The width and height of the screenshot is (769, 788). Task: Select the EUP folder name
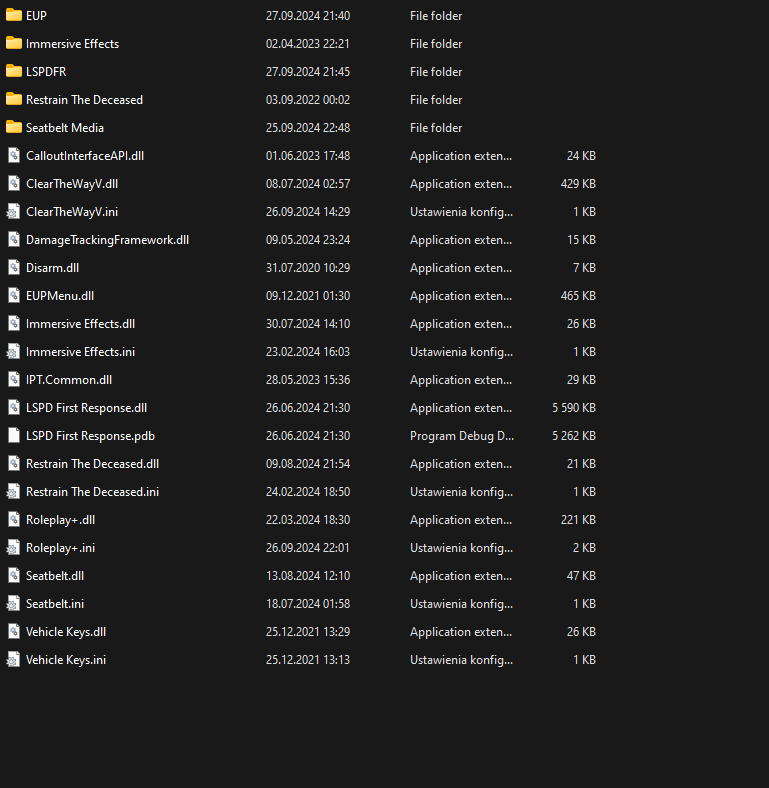point(36,16)
